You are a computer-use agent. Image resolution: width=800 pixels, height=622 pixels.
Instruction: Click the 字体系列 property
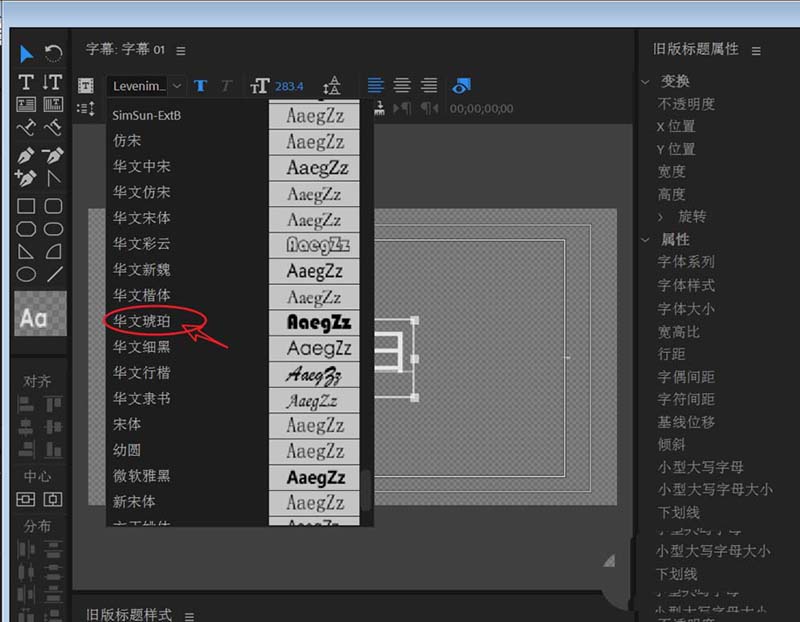point(686,262)
